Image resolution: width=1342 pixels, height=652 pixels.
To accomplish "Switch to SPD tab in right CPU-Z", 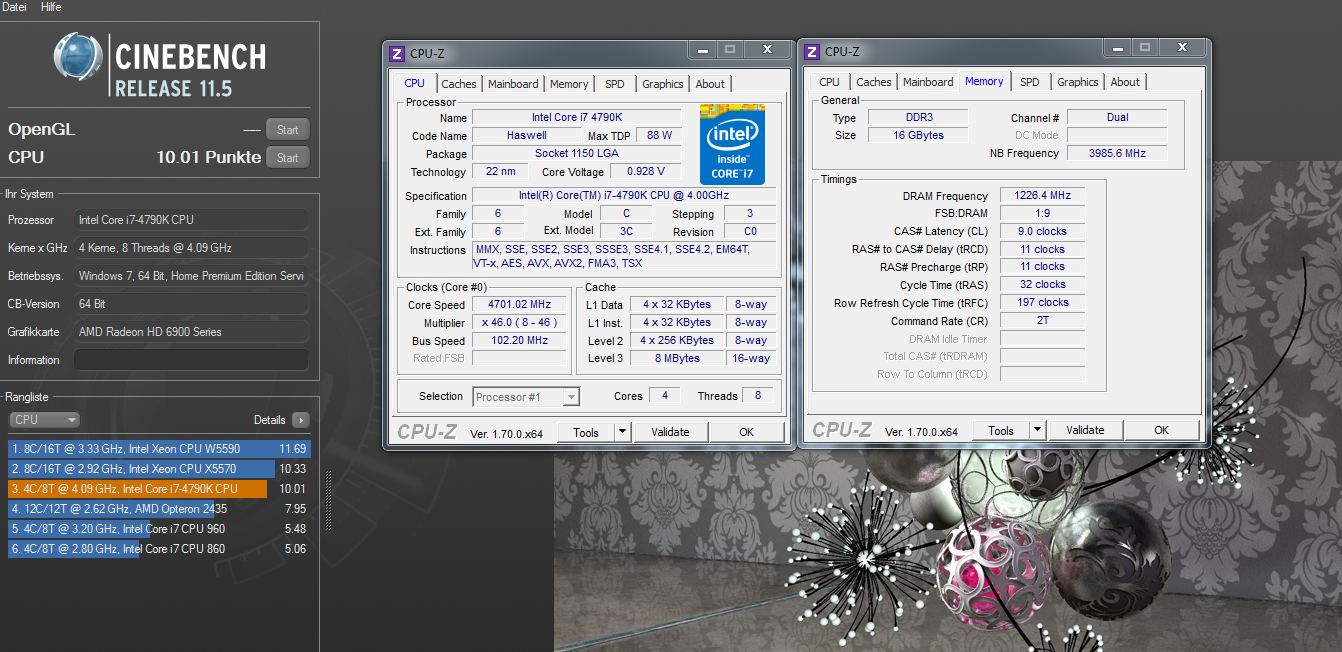I will click(1030, 82).
